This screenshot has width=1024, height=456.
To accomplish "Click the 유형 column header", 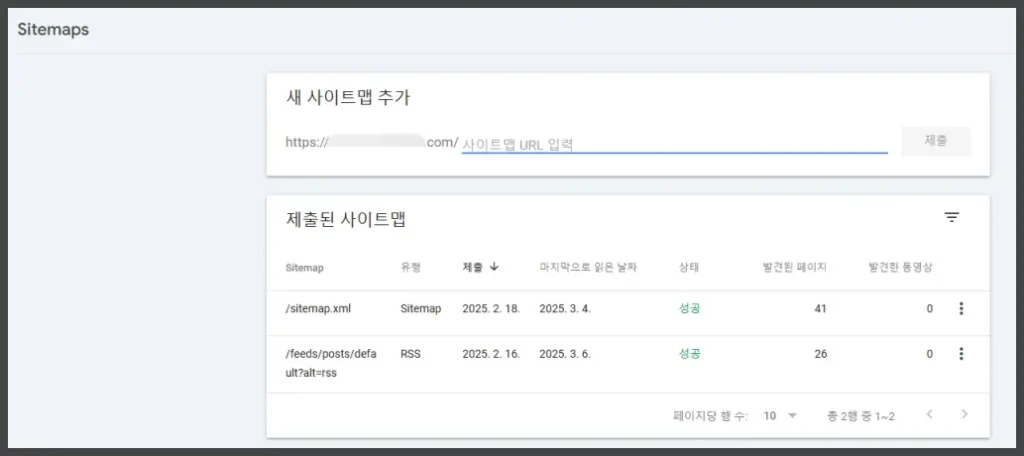I will [410, 267].
